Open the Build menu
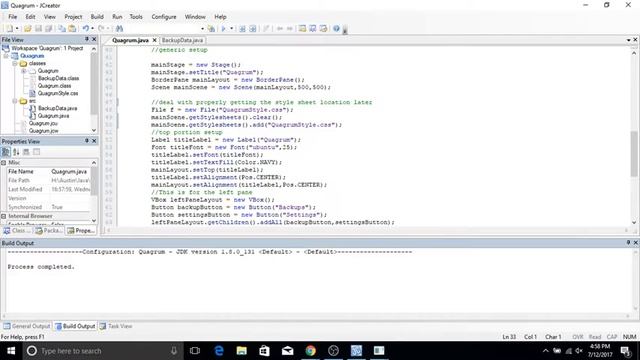640x360 pixels. [97, 17]
